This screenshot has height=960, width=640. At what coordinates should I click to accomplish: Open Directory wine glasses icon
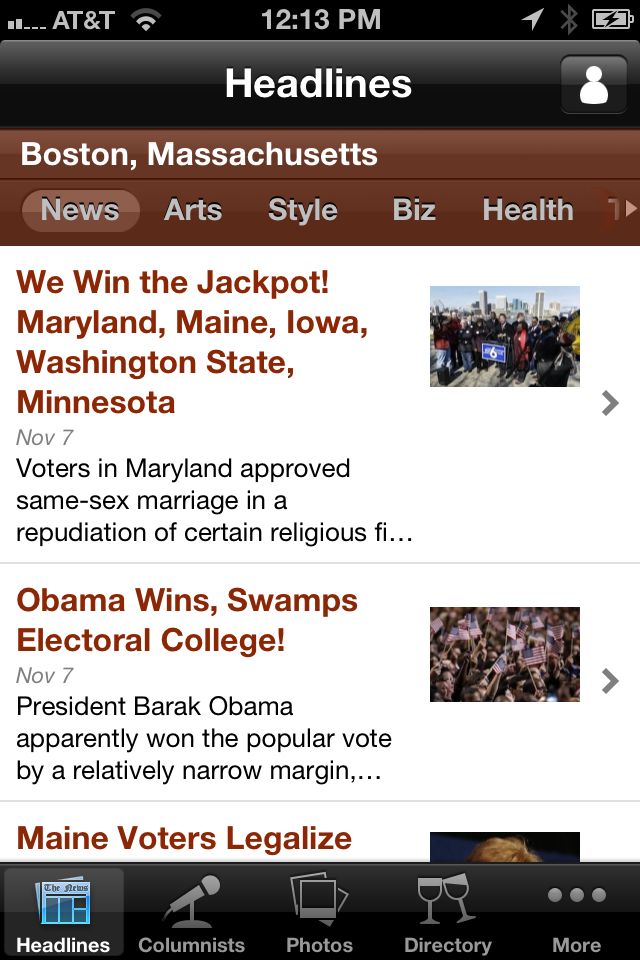tap(447, 900)
